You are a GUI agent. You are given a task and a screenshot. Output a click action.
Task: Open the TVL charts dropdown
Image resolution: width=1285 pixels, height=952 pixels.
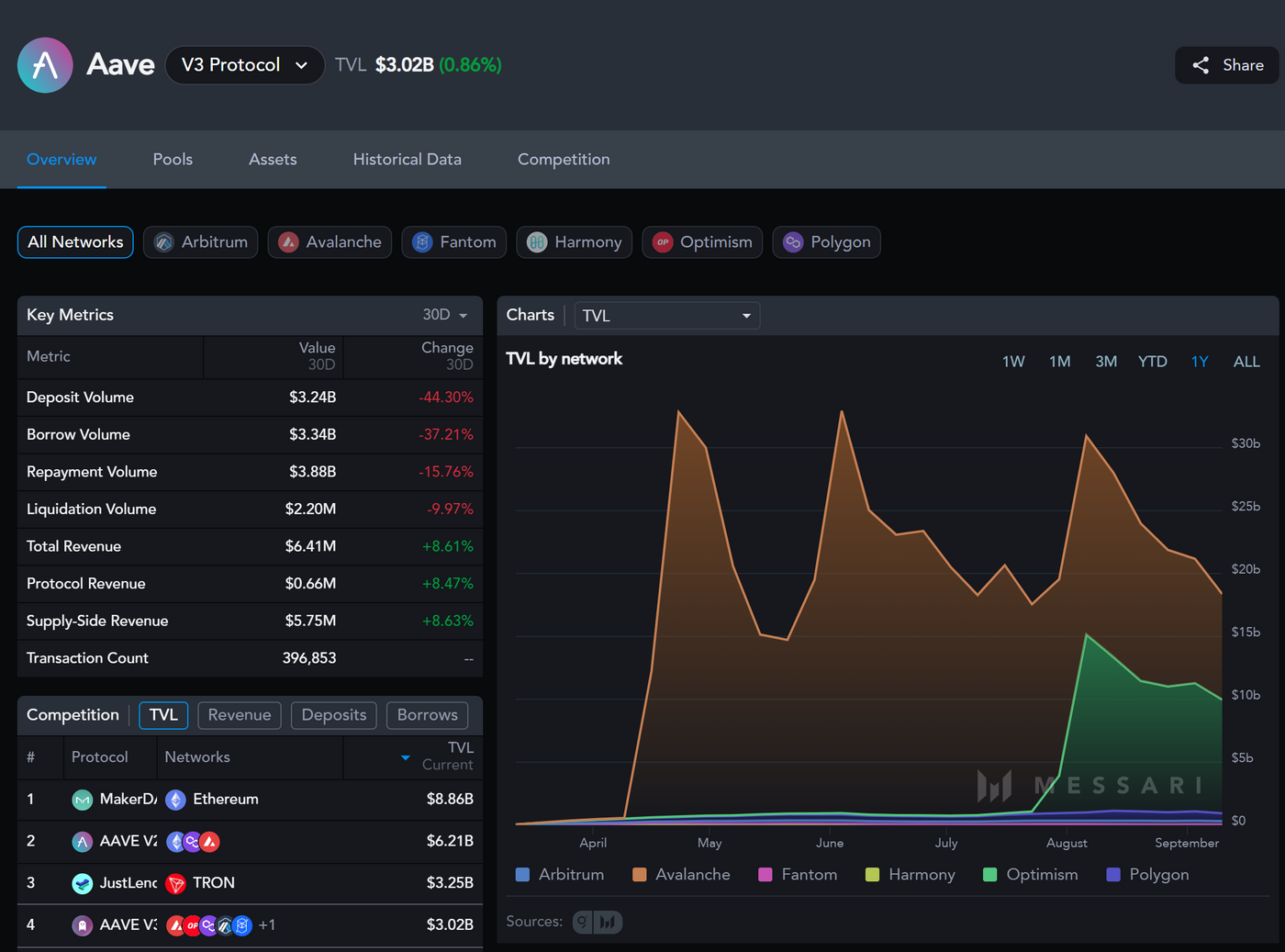(x=667, y=315)
